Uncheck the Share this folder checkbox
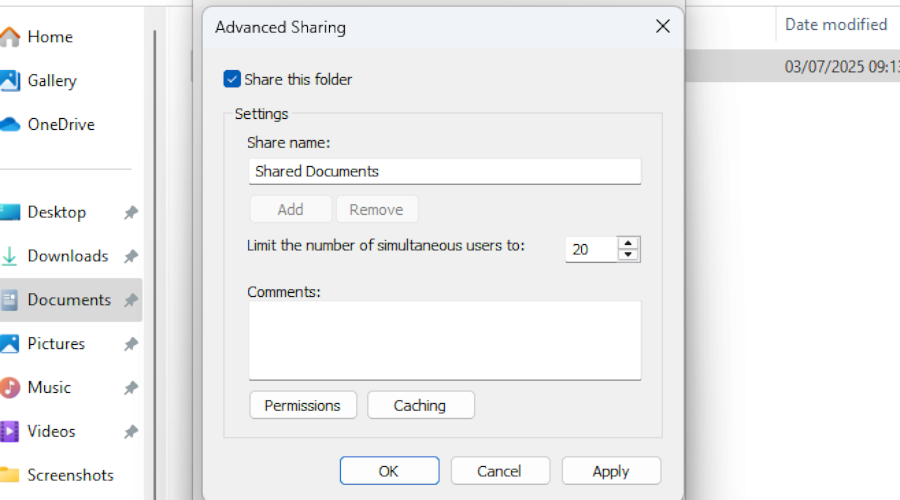 click(232, 79)
